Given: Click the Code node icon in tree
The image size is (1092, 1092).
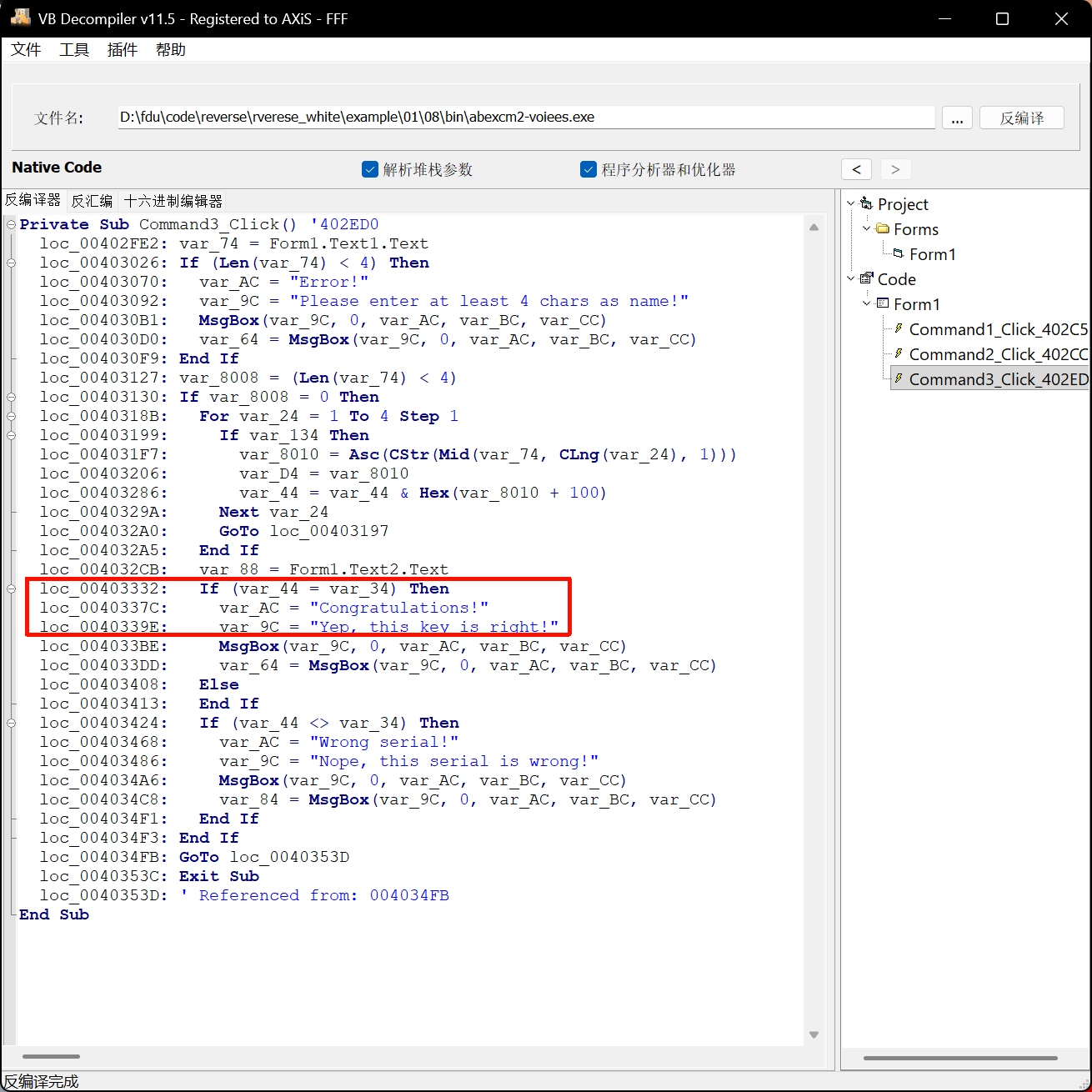Looking at the screenshot, I should click(x=866, y=278).
